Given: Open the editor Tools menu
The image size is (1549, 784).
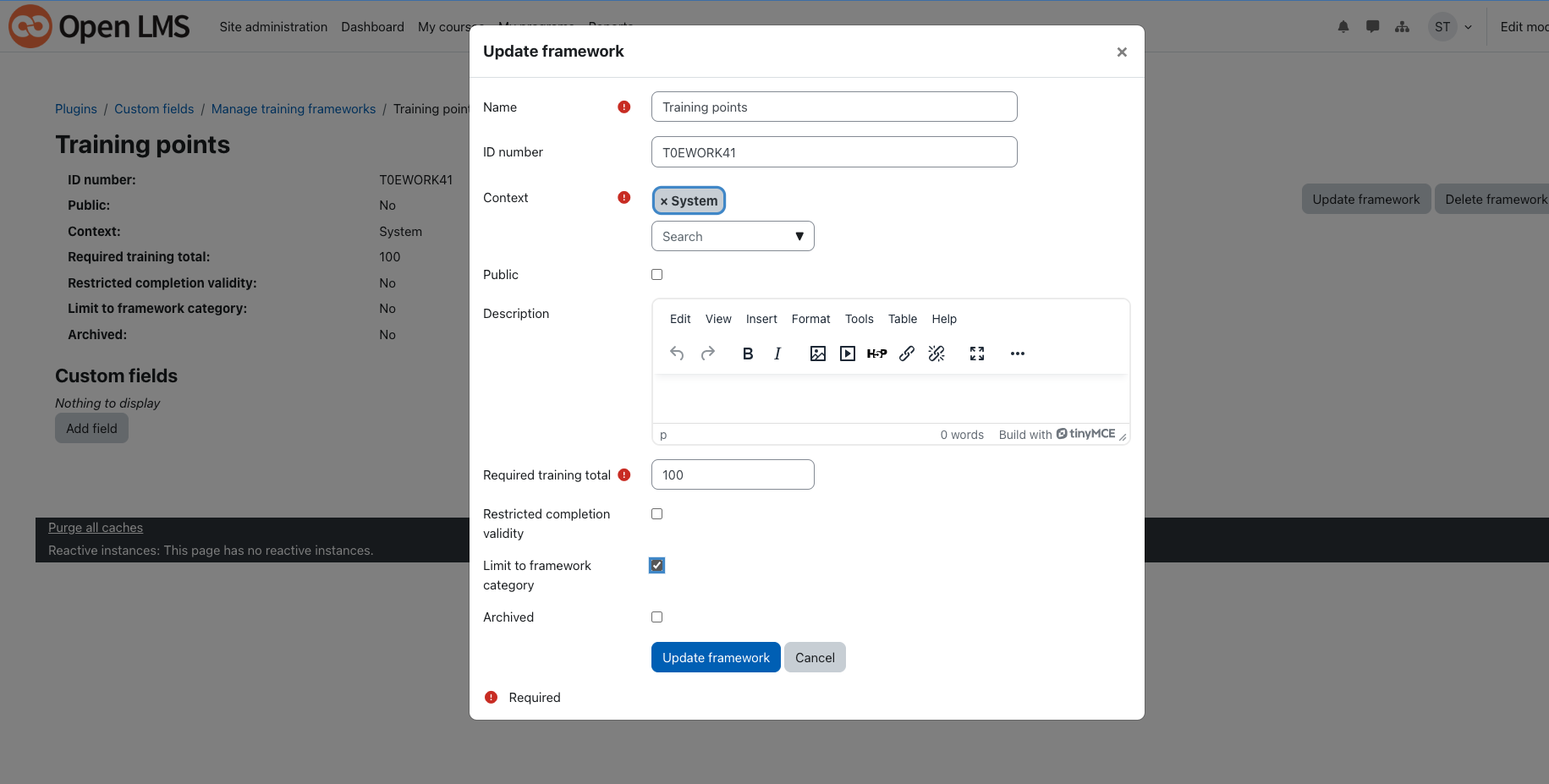Looking at the screenshot, I should tap(859, 319).
